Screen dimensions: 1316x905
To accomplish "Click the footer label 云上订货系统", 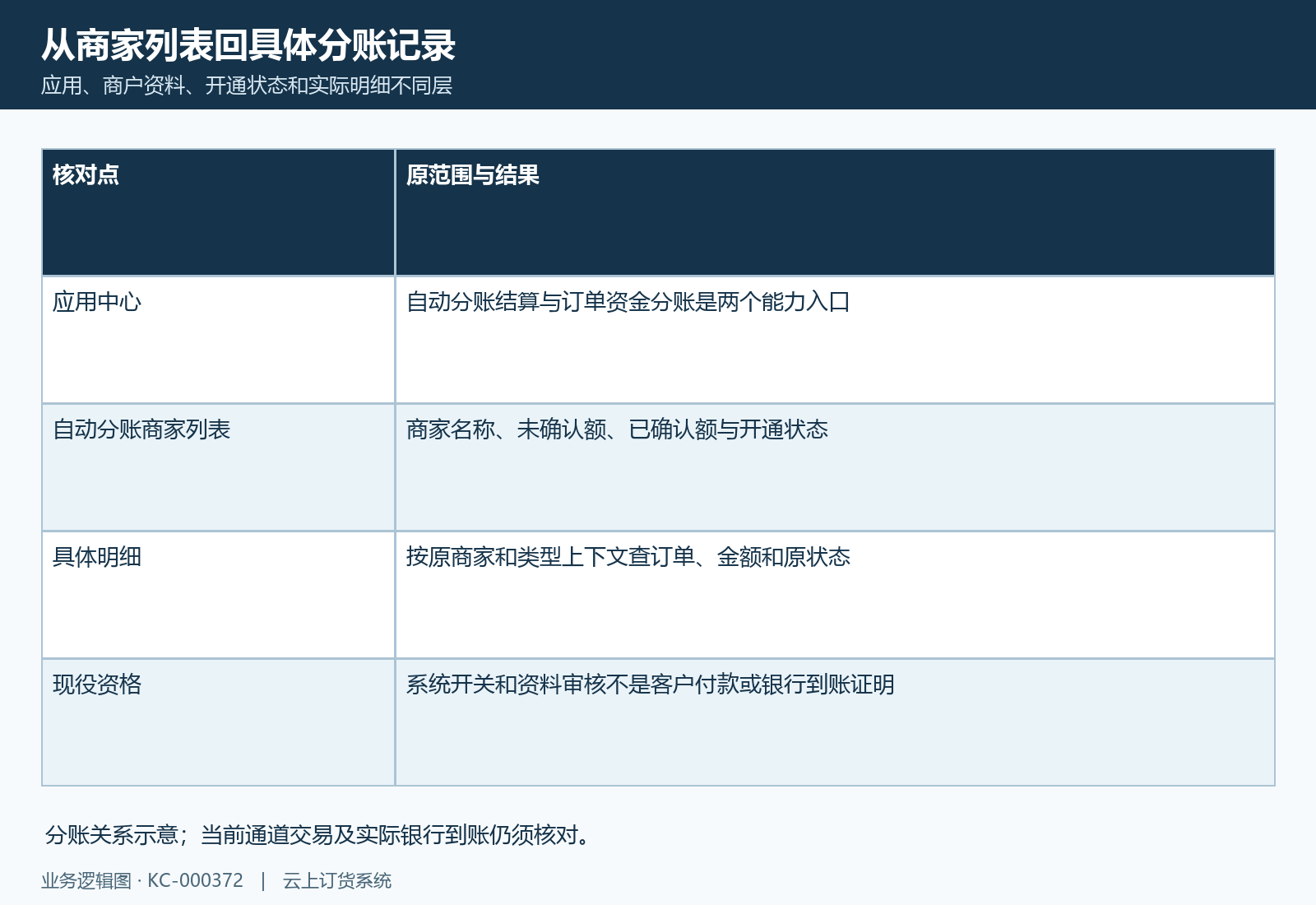I will 337,880.
